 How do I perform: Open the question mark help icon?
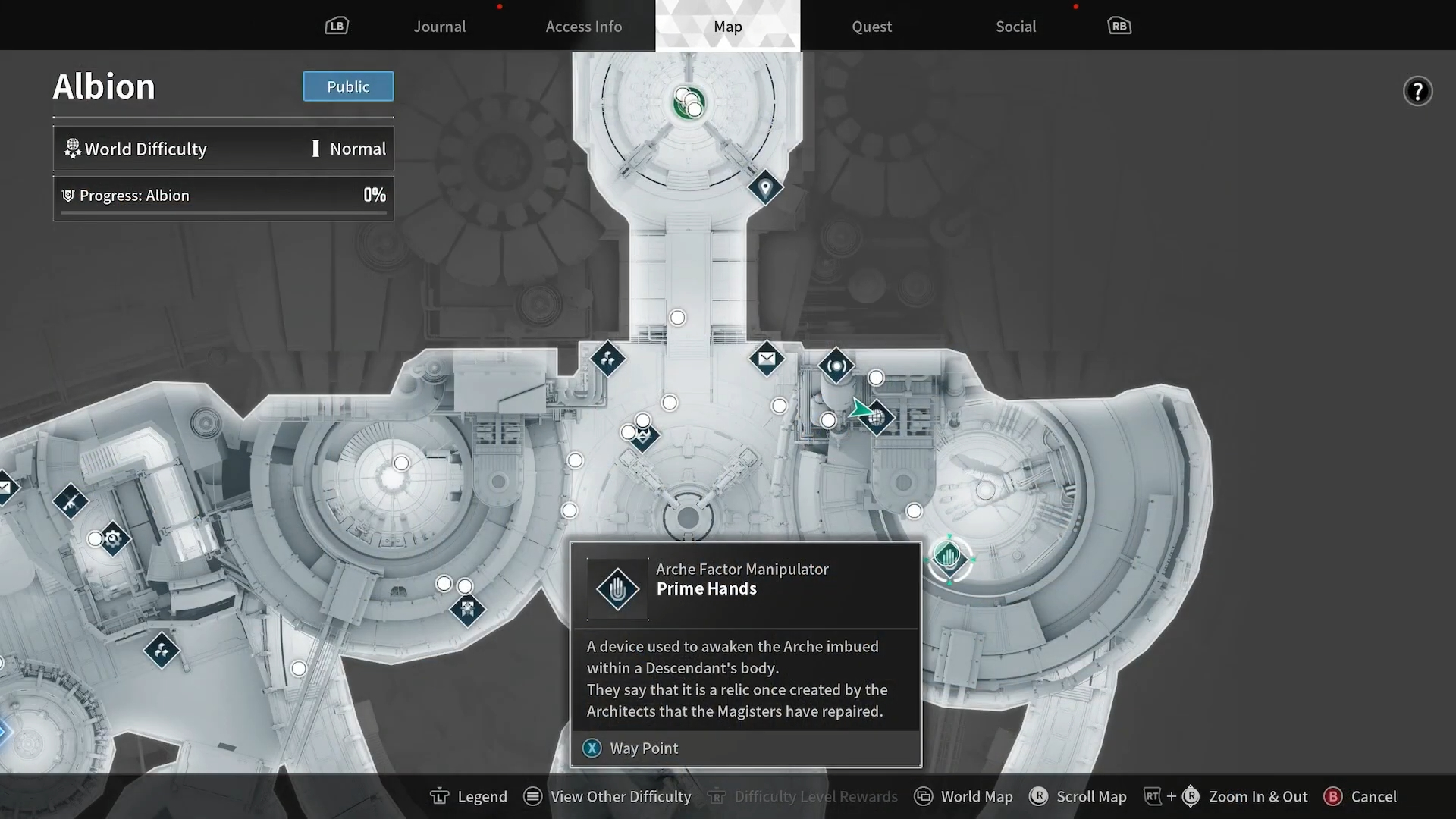click(1417, 91)
